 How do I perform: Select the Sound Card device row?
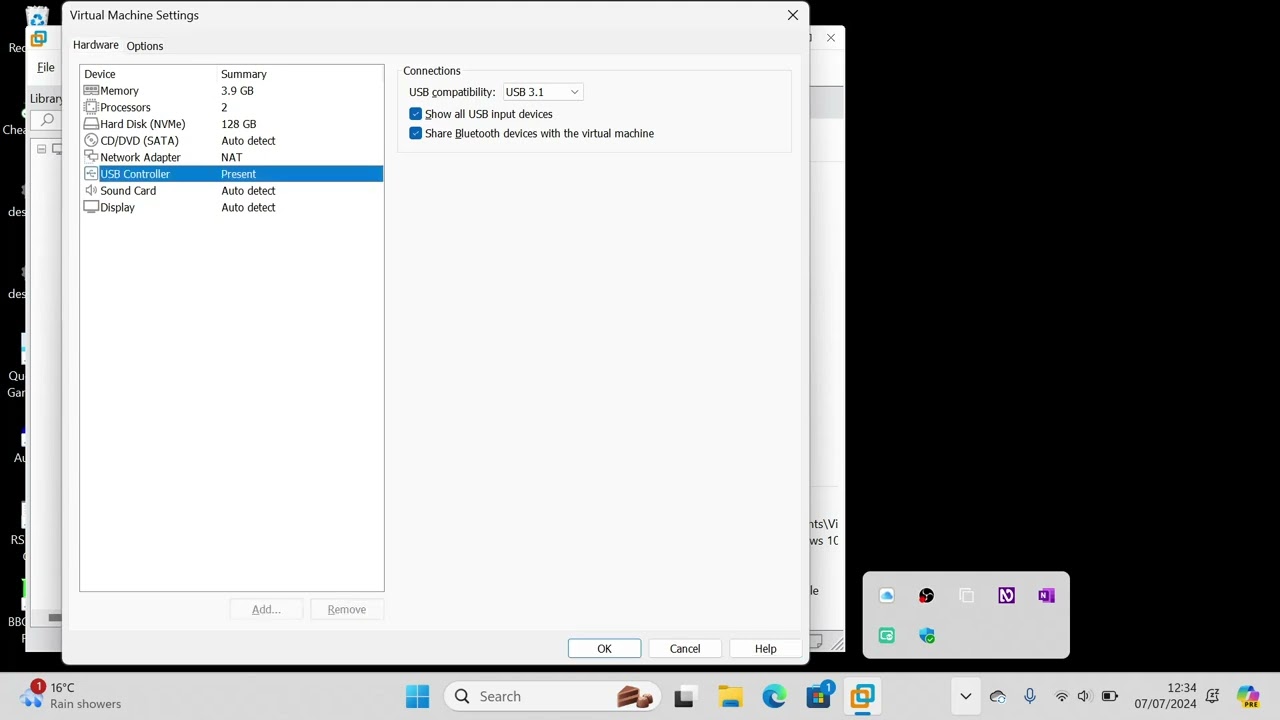coord(232,191)
